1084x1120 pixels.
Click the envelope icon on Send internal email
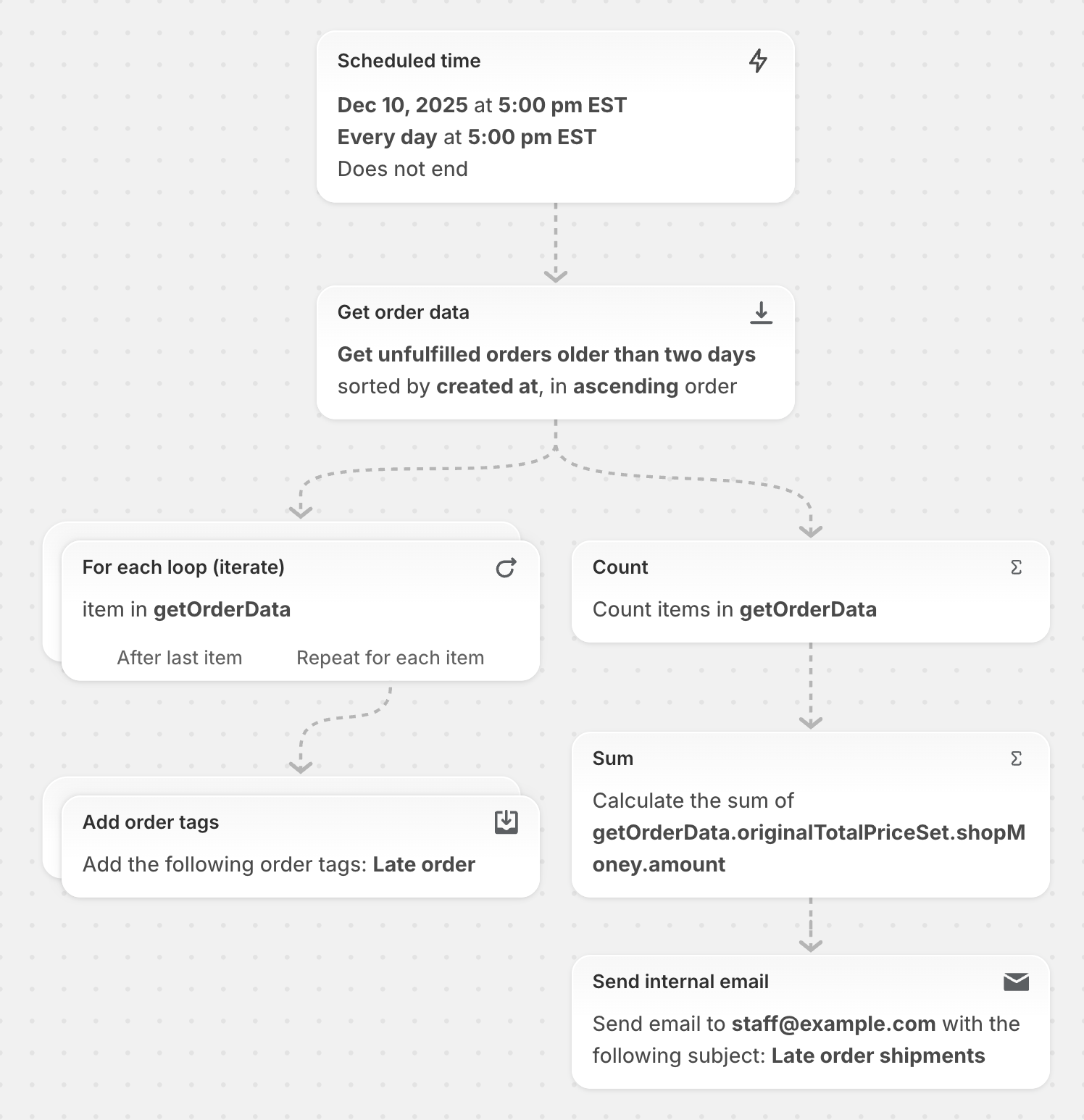(x=1016, y=982)
